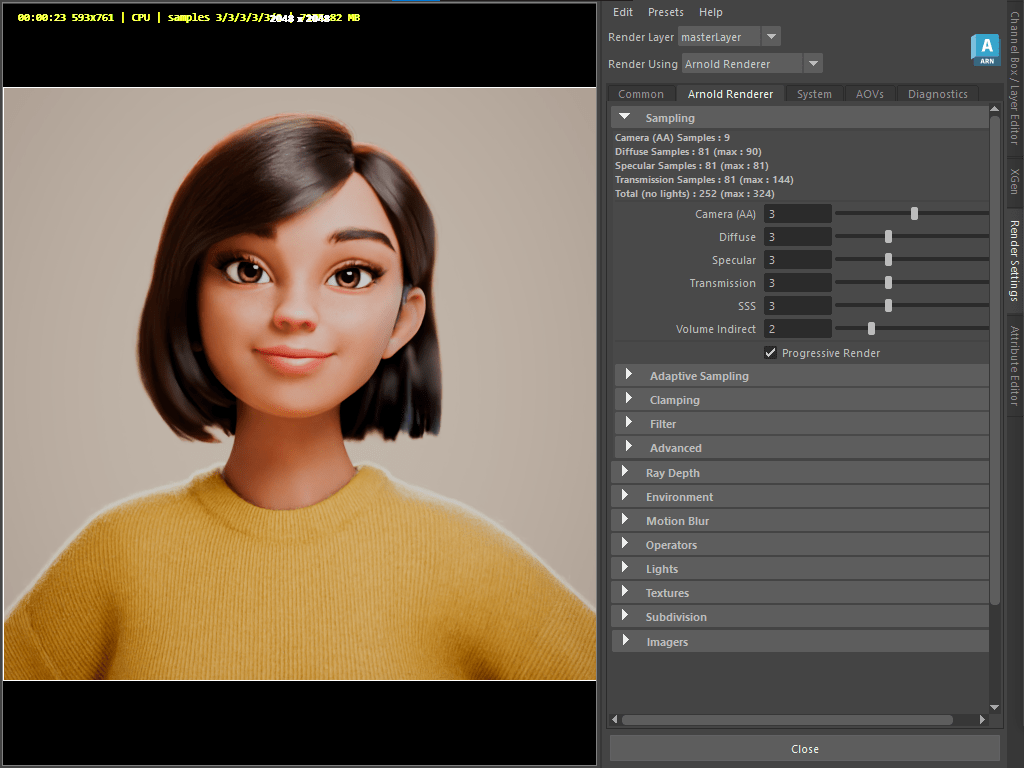Click the rendered character image preview
This screenshot has width=1024, height=768.
point(300,384)
